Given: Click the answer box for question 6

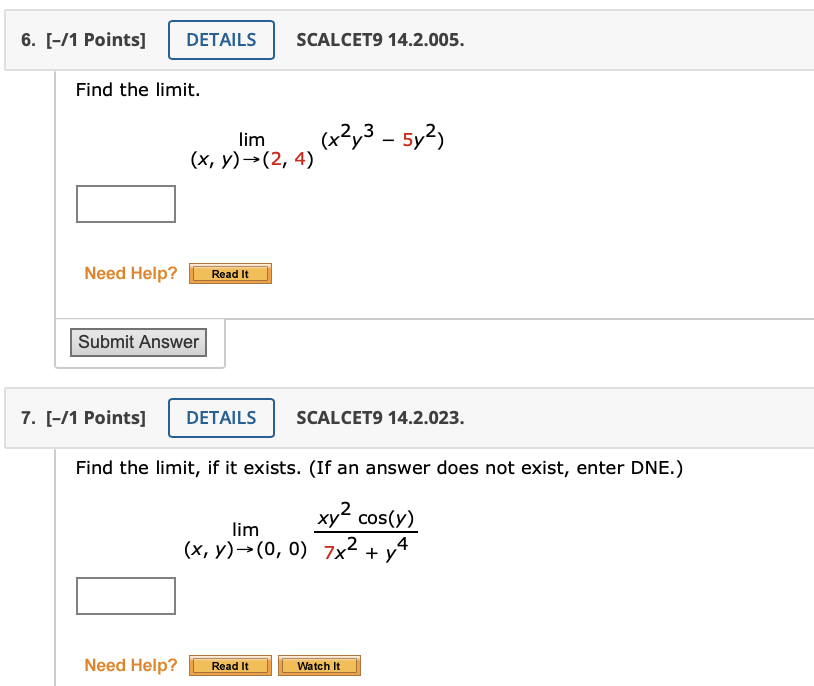Looking at the screenshot, I should click(x=126, y=204).
